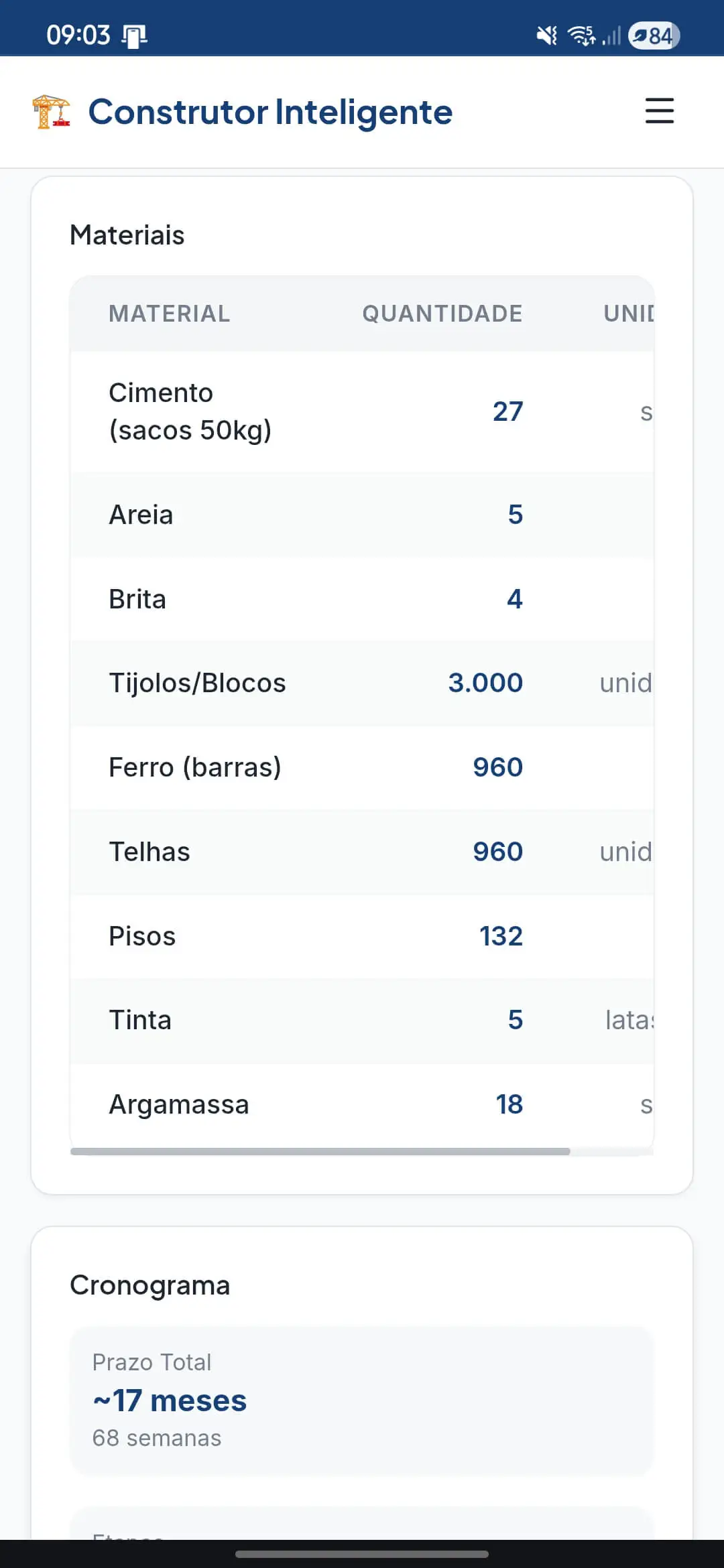The image size is (724, 1568).
Task: Open the hamburger menu
Action: tap(659, 111)
